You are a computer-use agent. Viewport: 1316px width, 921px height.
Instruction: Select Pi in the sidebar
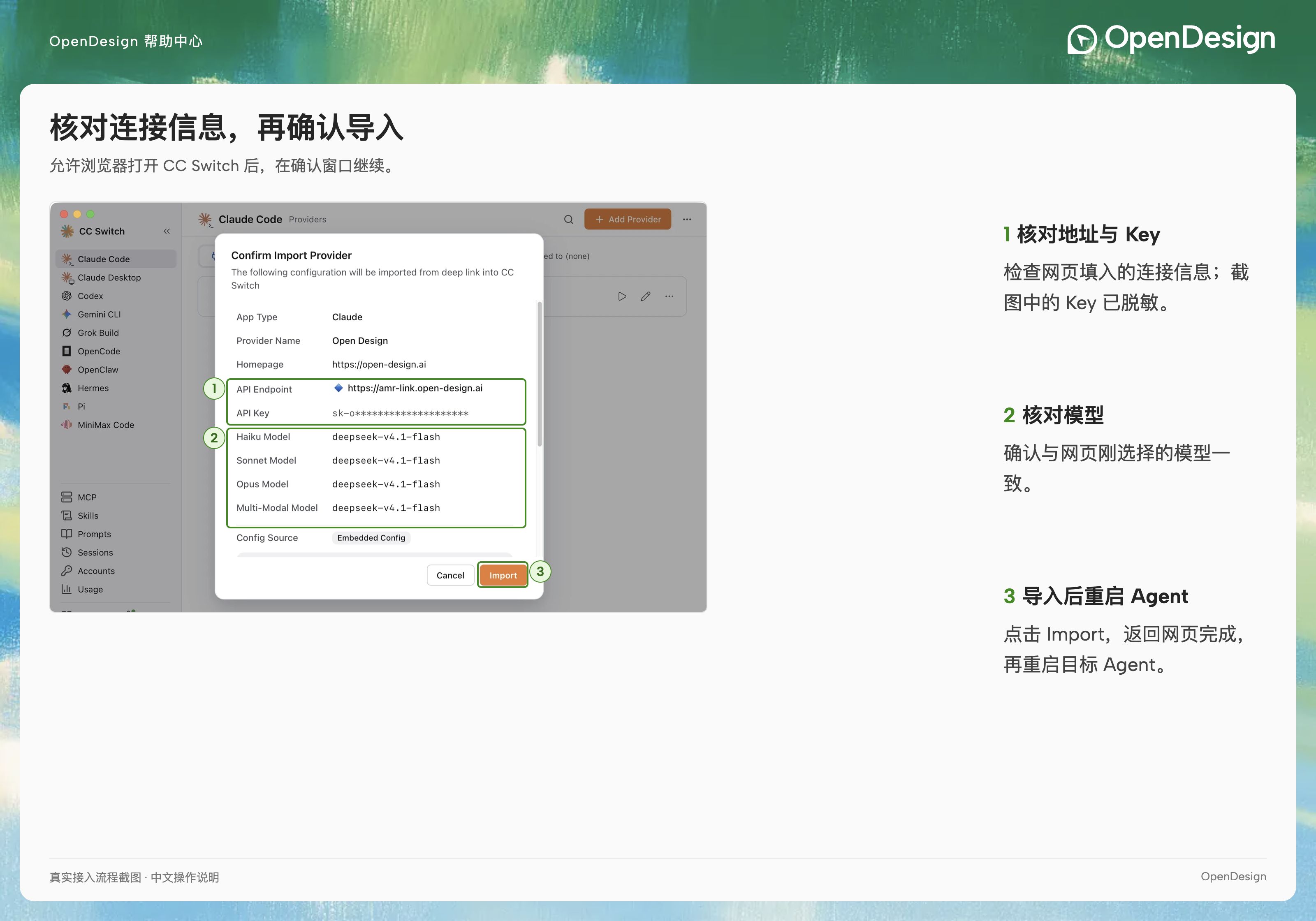(116, 406)
